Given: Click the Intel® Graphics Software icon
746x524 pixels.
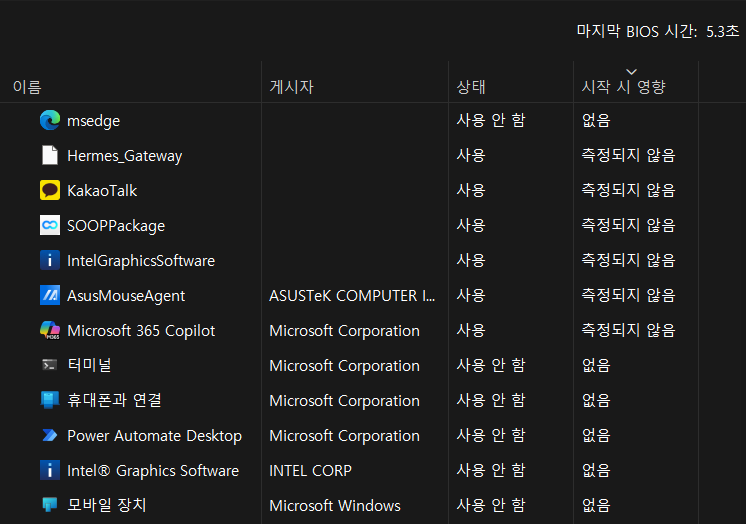Looking at the screenshot, I should (x=50, y=470).
